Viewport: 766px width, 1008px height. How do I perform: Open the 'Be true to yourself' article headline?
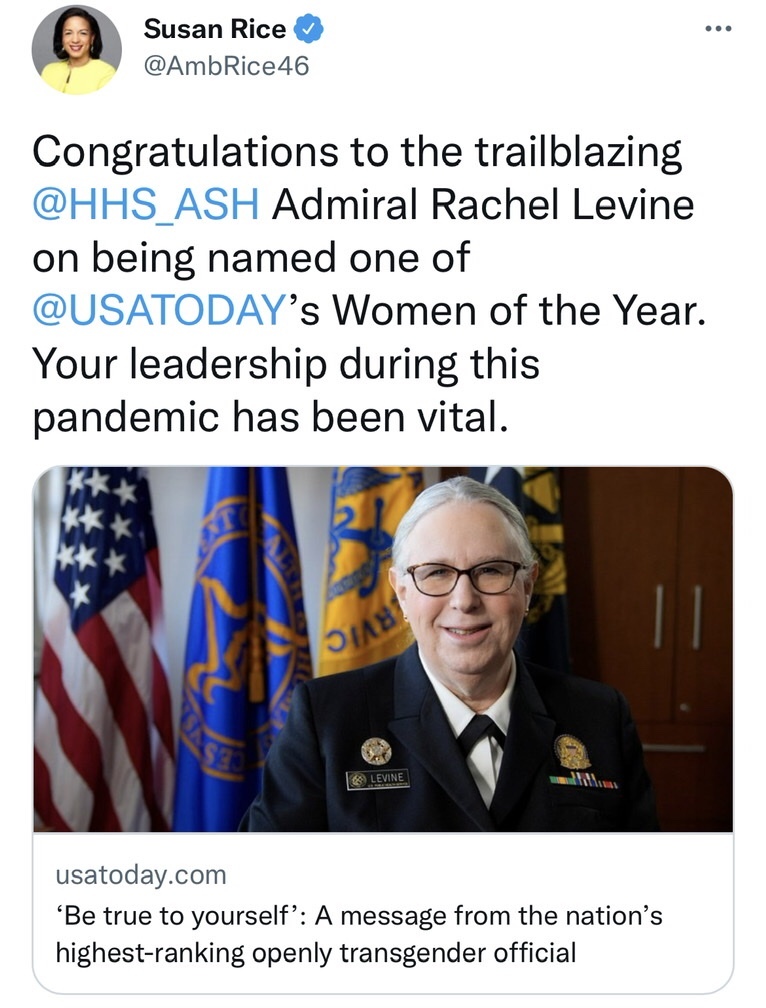[x=355, y=914]
